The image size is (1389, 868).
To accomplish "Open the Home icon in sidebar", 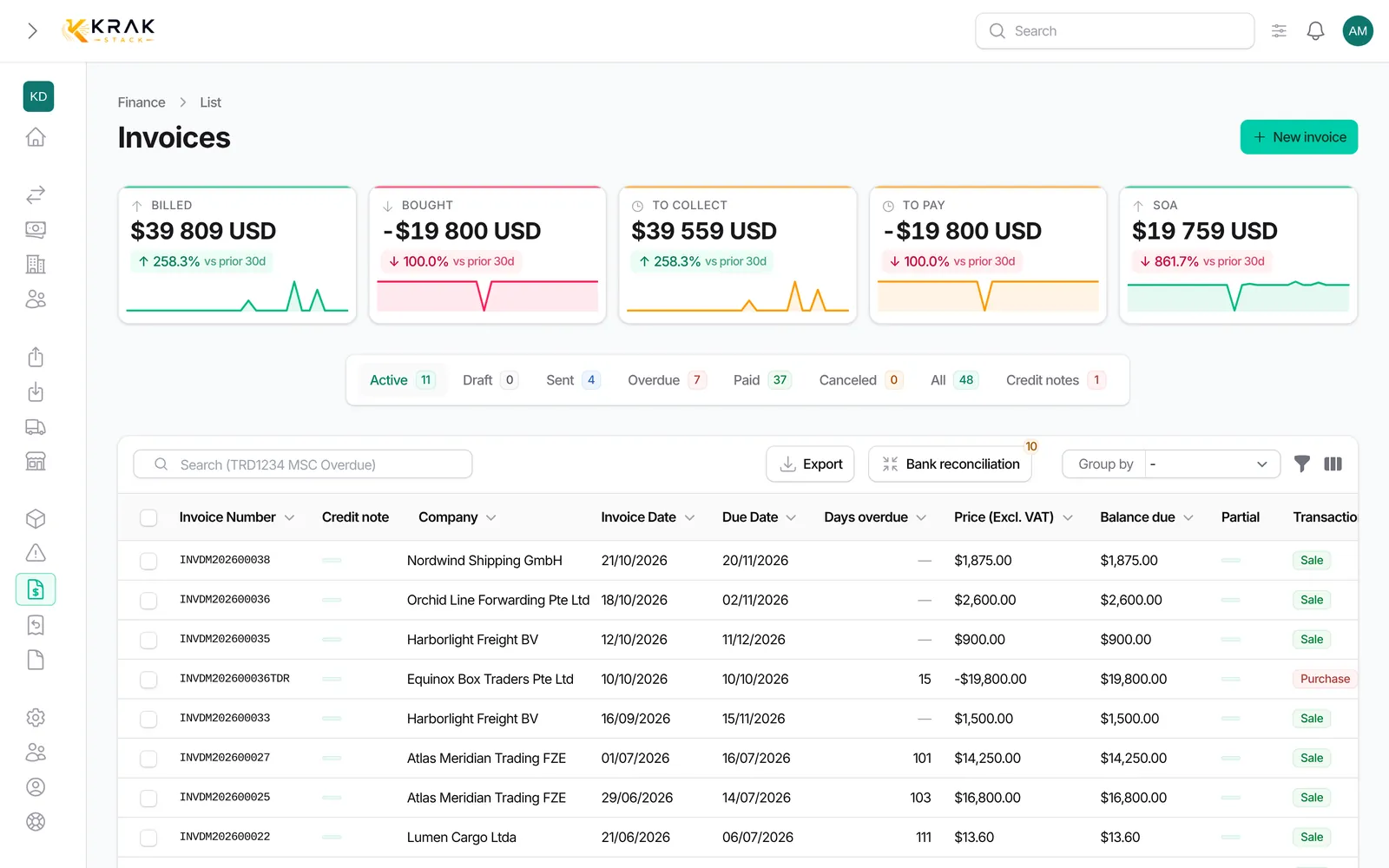I will (x=36, y=137).
